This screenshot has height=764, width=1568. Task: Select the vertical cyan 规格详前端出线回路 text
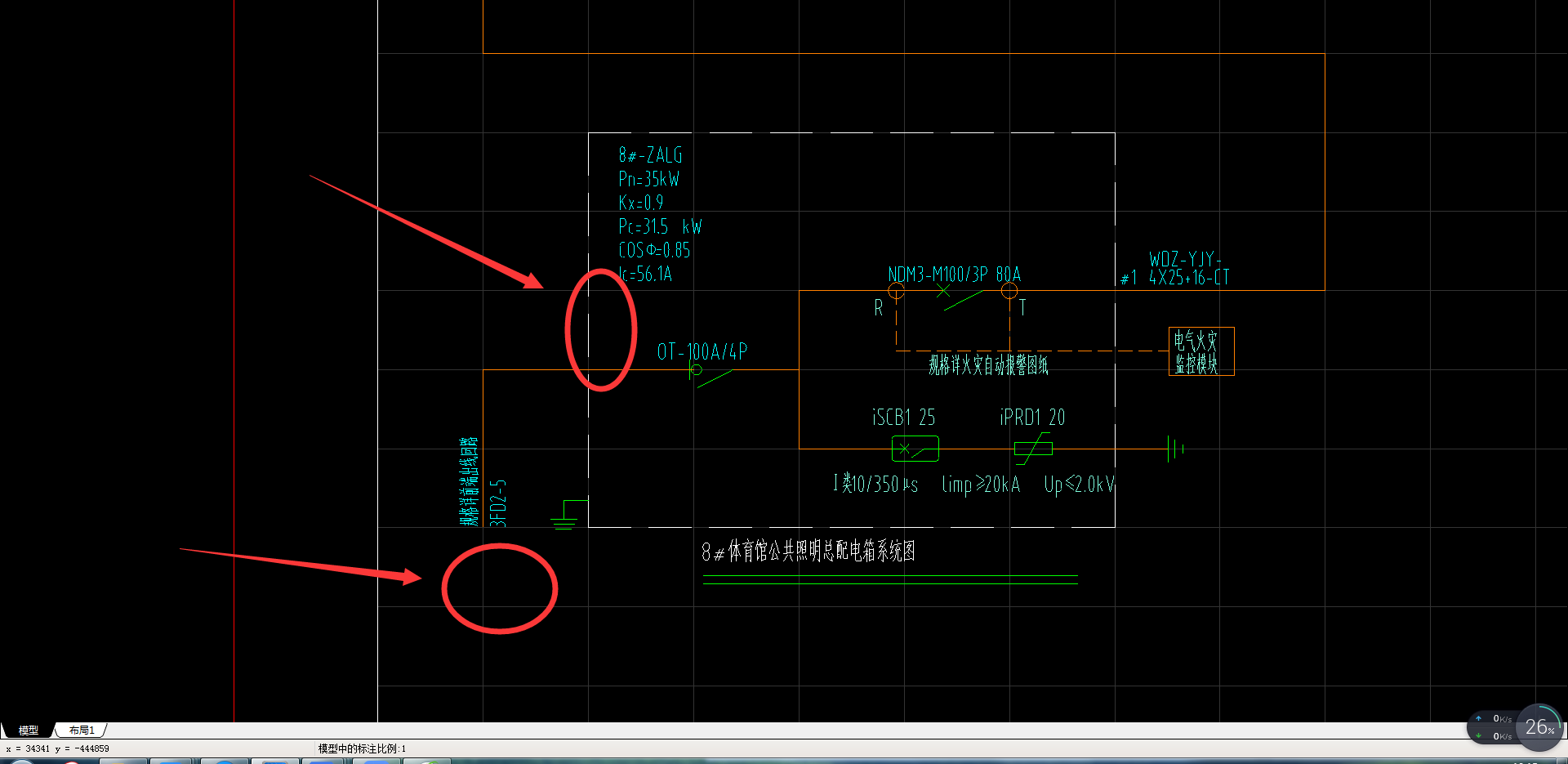469,481
